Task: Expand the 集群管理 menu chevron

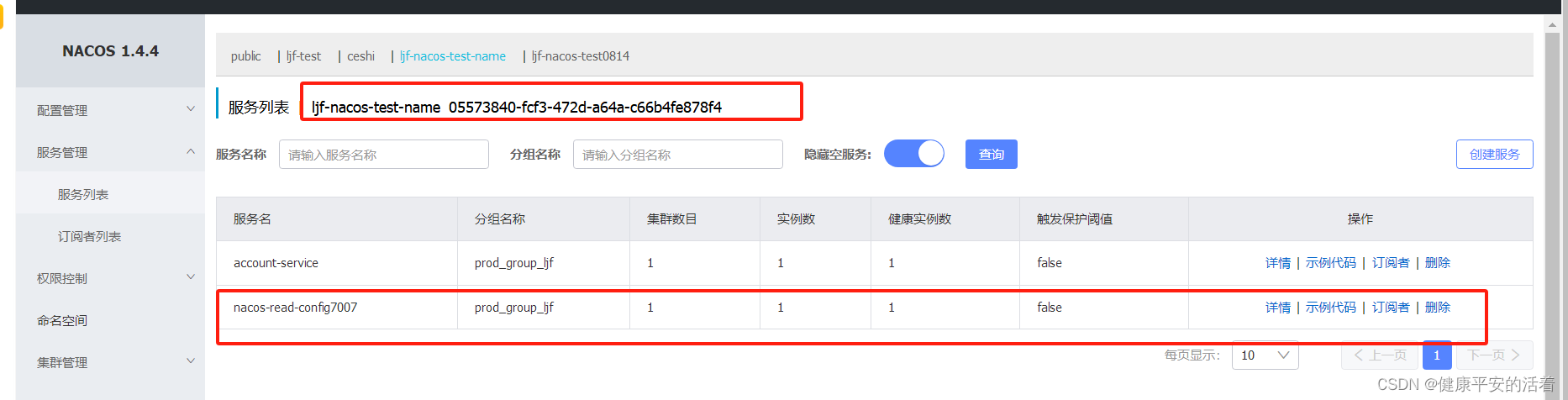Action: 191,361
